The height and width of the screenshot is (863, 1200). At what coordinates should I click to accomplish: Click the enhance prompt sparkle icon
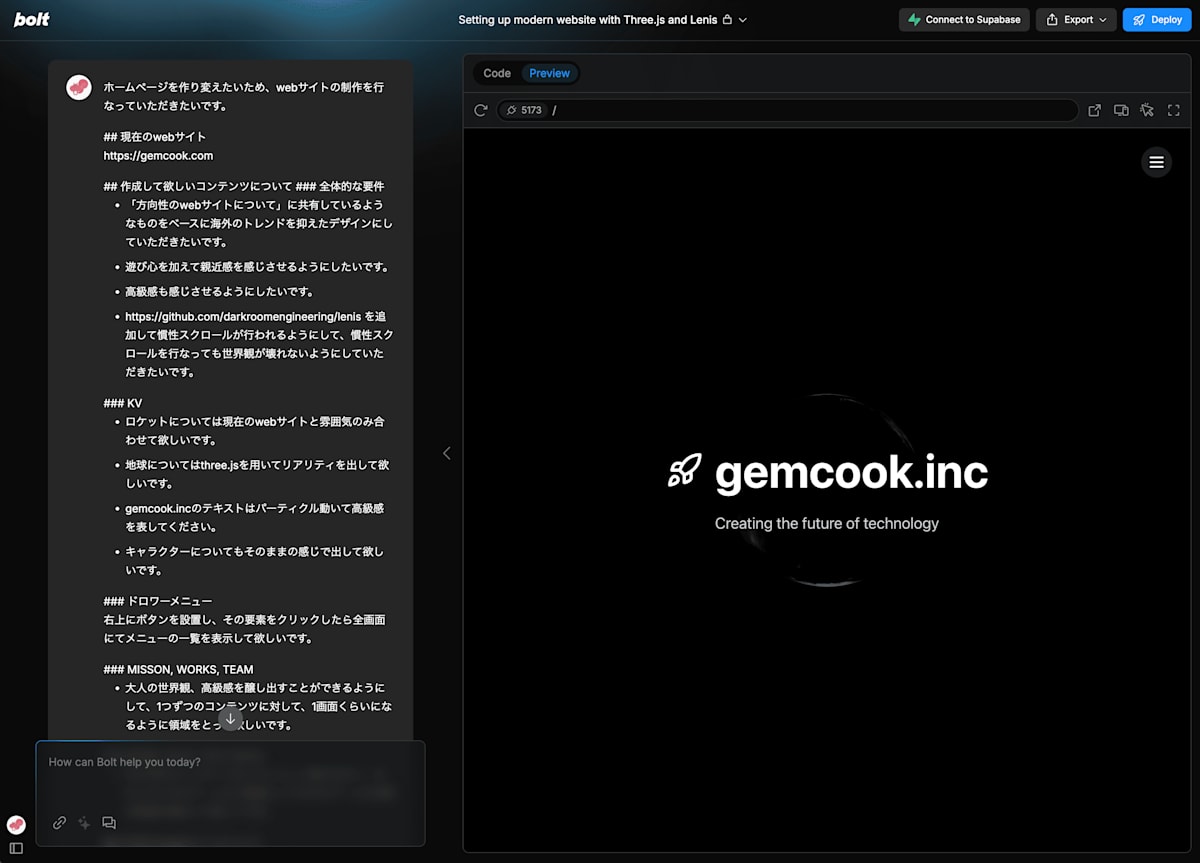click(84, 823)
